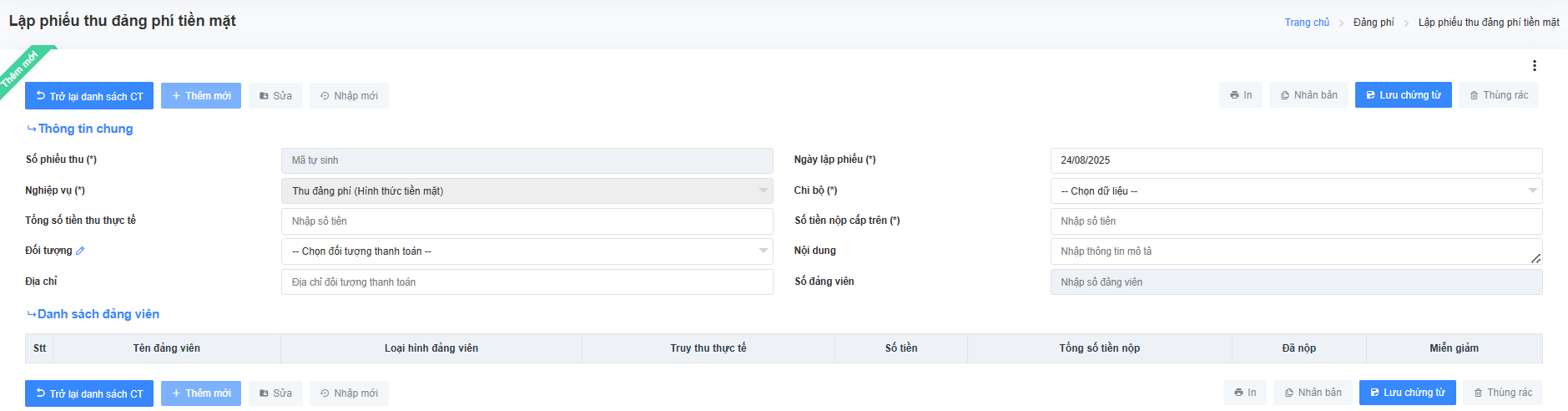Click the top In print button
The height and width of the screenshot is (411, 1568).
[x=1241, y=95]
